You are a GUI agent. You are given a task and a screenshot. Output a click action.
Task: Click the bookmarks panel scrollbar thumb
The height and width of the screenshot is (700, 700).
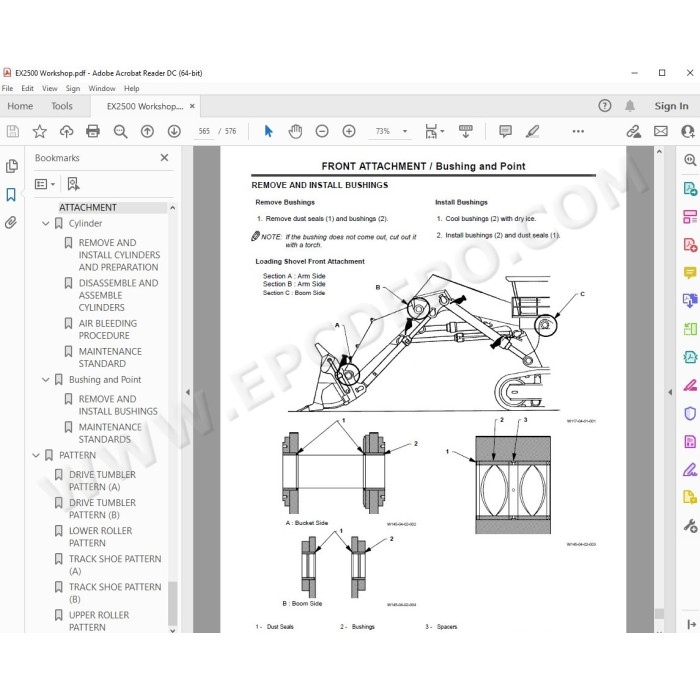coord(172,603)
